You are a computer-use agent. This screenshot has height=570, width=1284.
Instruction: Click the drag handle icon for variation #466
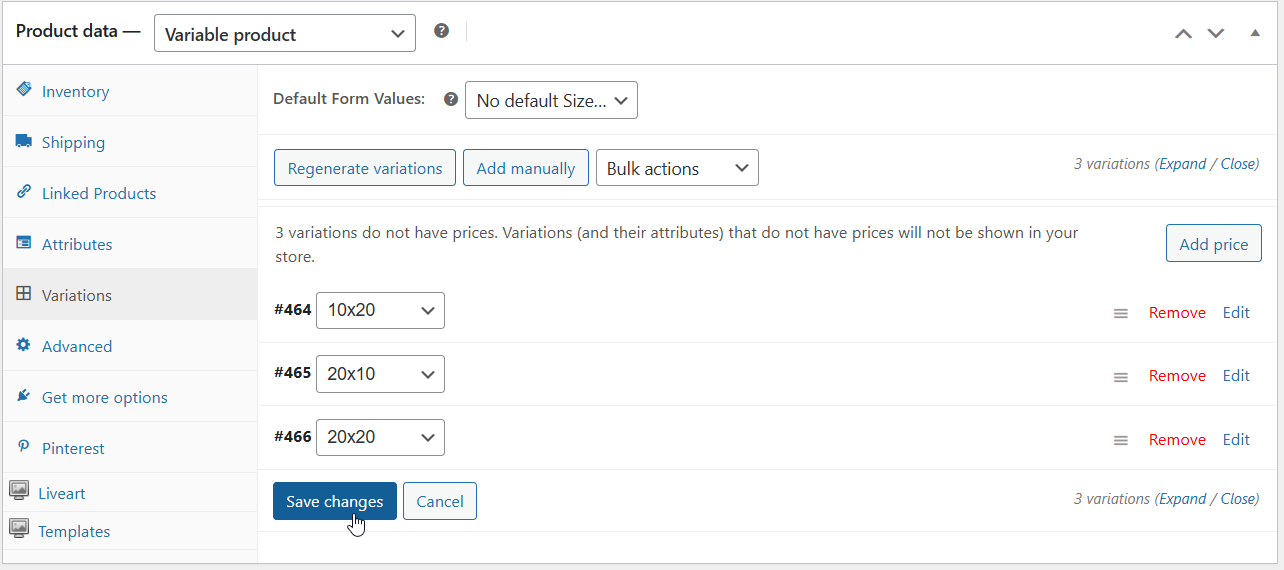(x=1120, y=440)
